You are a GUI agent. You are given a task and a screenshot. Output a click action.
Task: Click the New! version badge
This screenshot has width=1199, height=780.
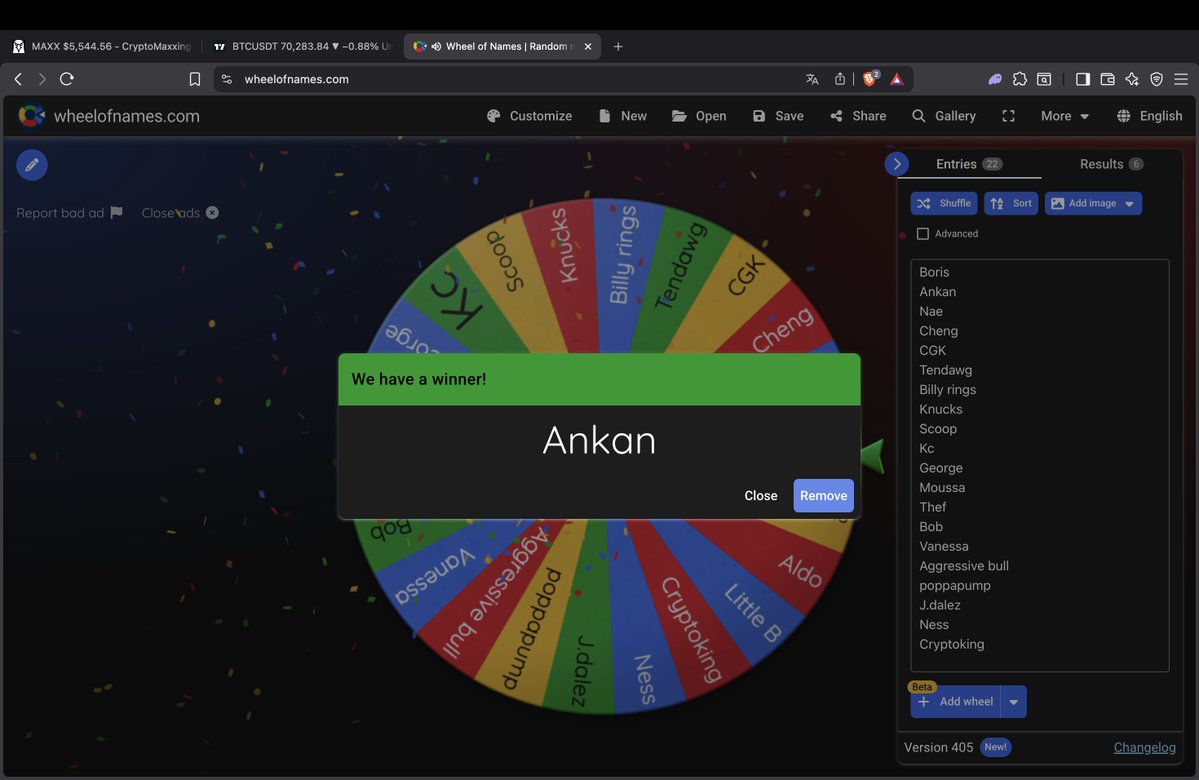995,747
